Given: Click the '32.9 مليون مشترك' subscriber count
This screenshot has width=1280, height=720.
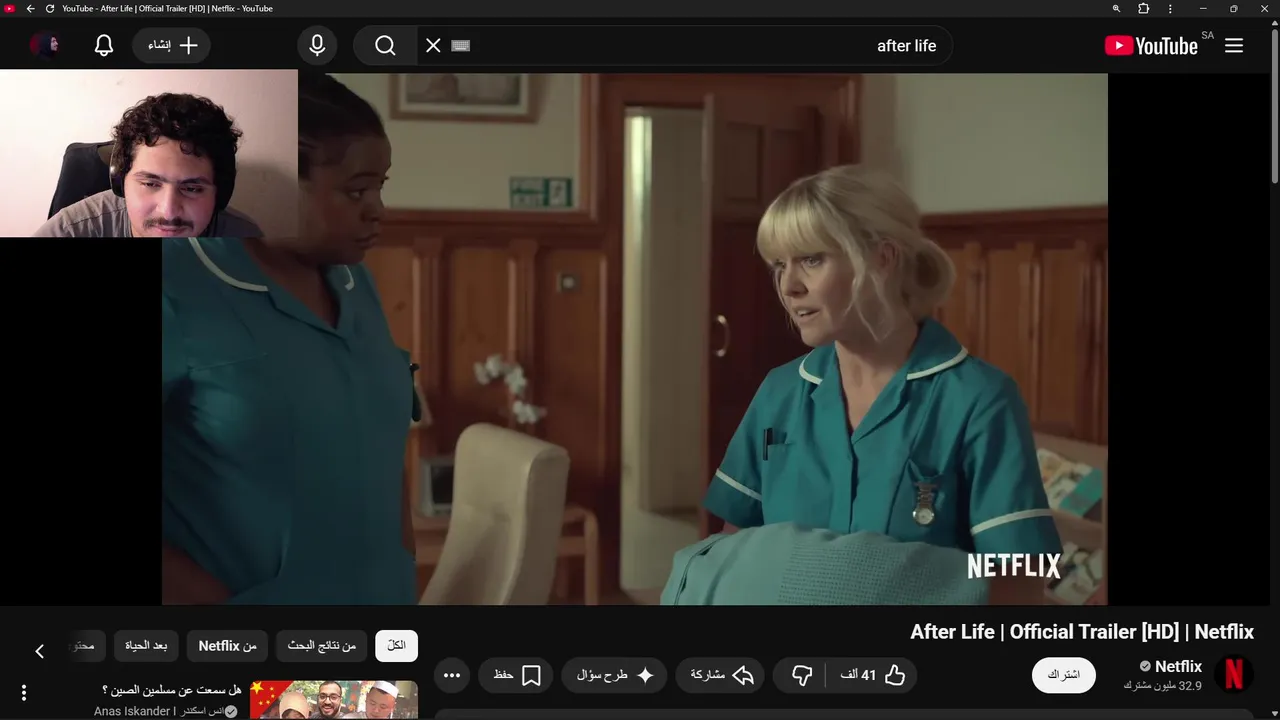Looking at the screenshot, I should (x=1163, y=686).
